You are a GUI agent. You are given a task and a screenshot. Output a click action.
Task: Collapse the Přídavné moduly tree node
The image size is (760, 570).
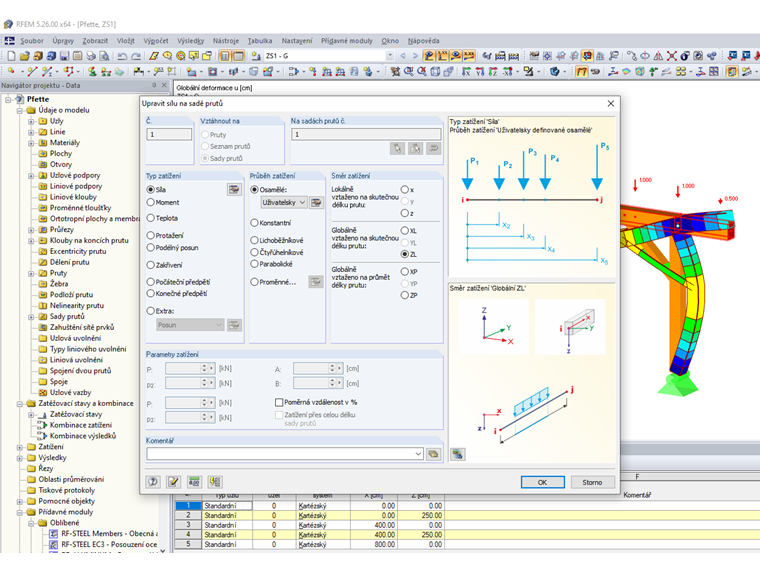[20, 512]
